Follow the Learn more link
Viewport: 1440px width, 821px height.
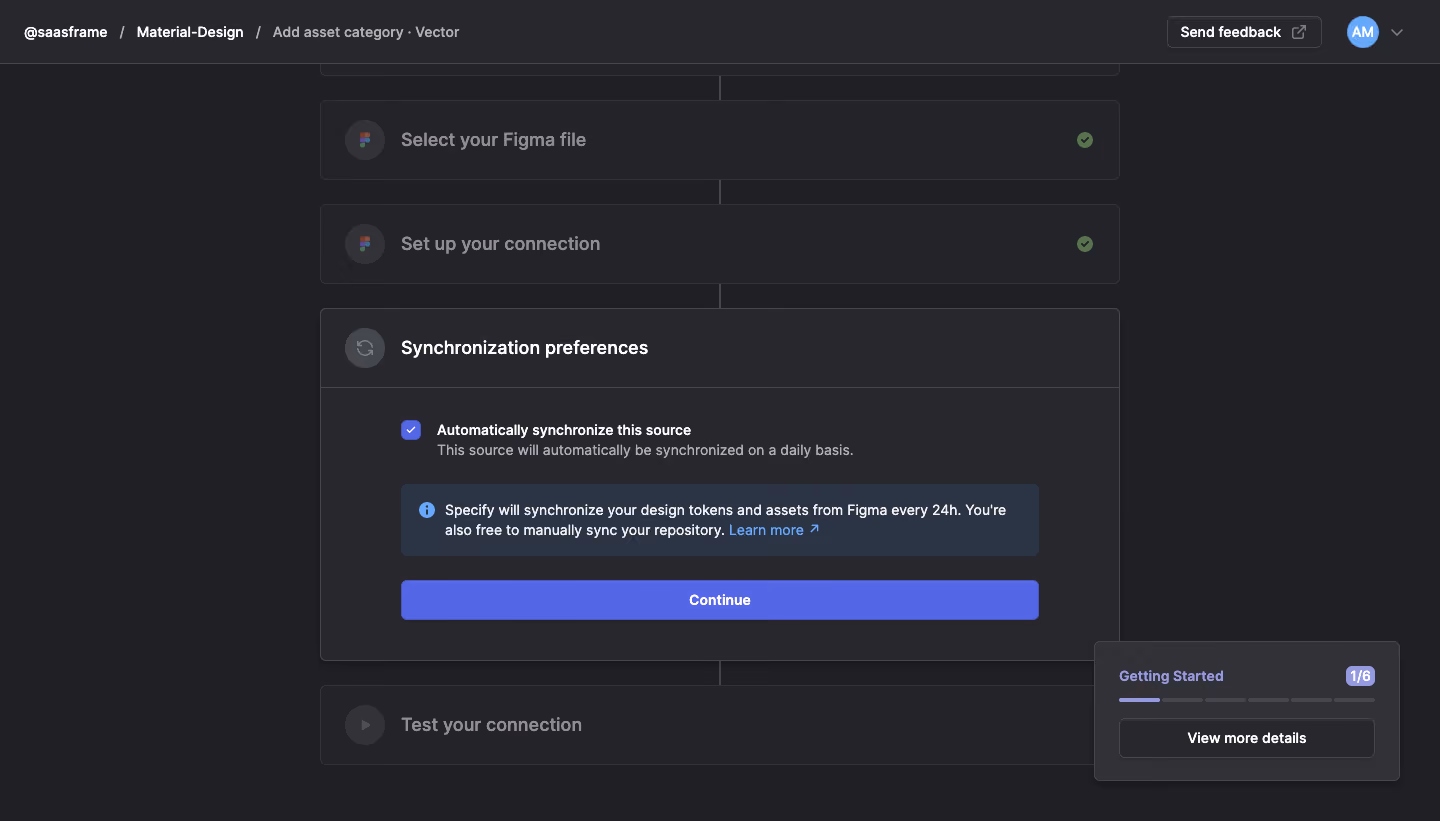pos(774,530)
